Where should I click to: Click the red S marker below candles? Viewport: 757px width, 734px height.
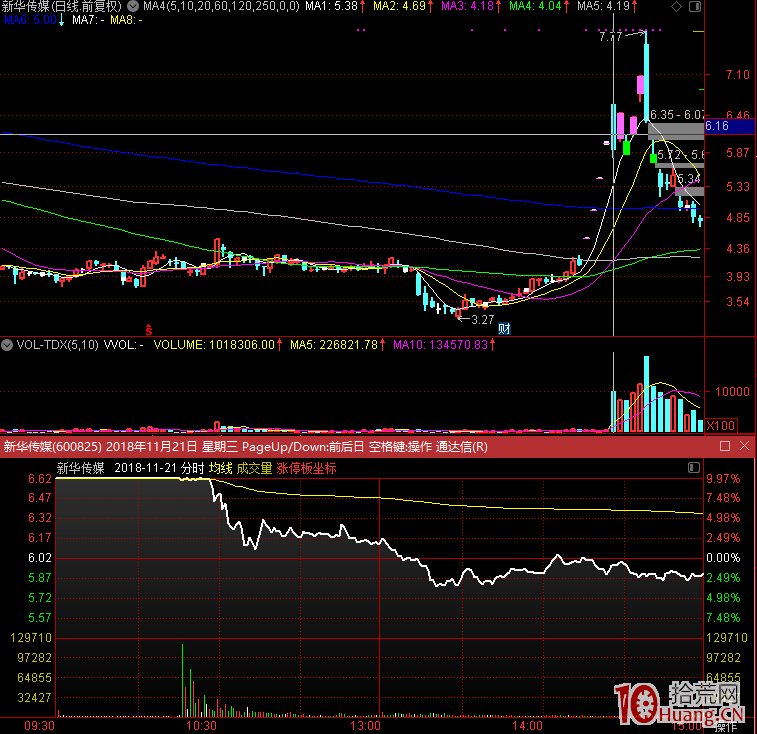point(149,330)
